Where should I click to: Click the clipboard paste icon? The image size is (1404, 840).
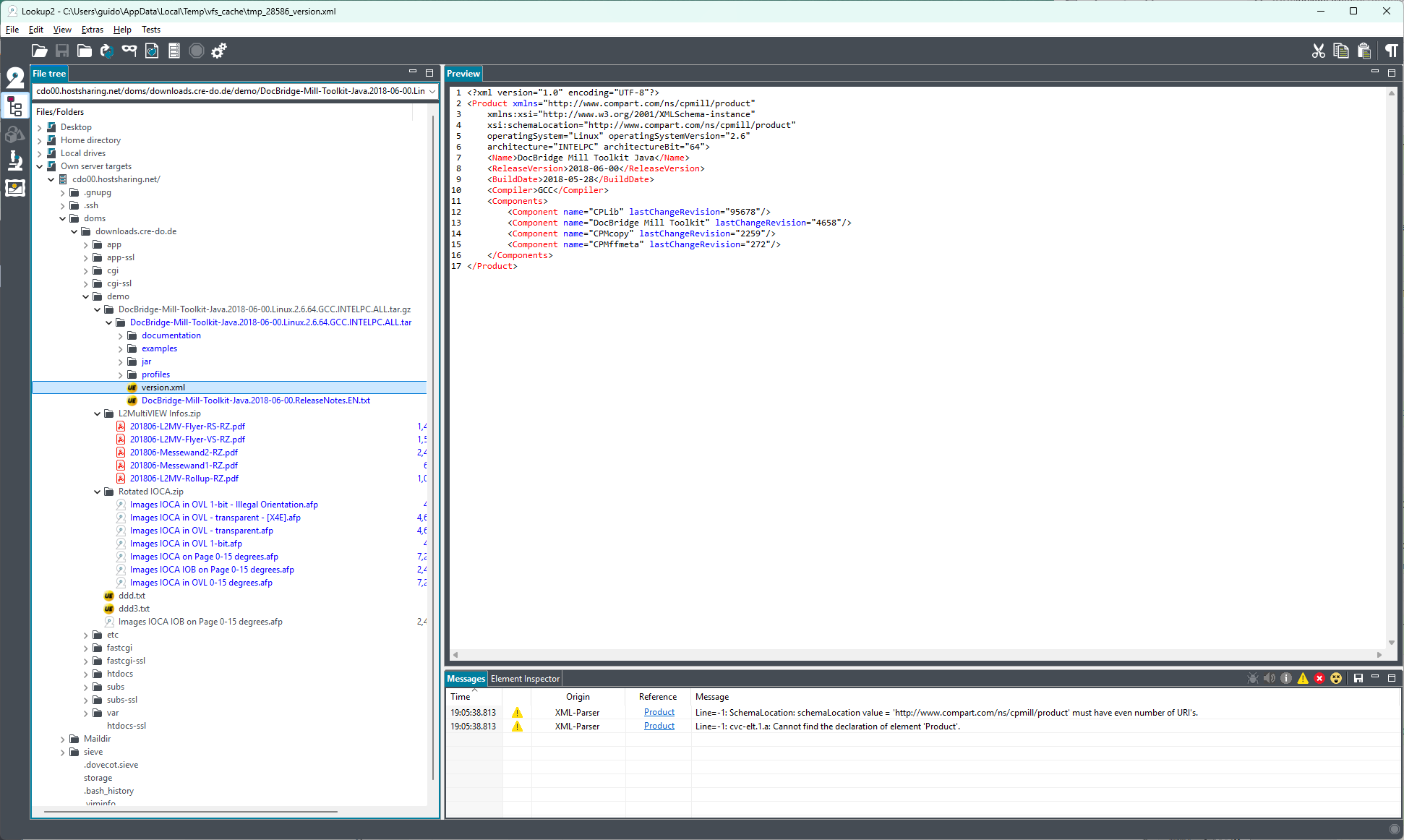click(1364, 51)
